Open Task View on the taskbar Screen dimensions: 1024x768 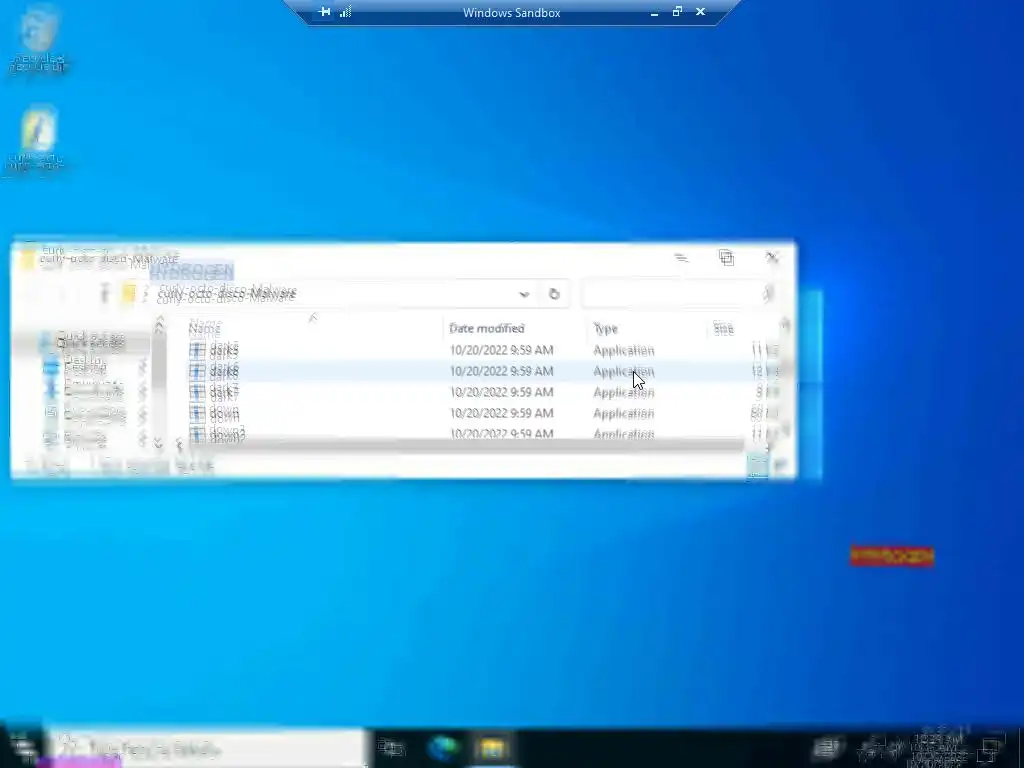click(x=392, y=747)
